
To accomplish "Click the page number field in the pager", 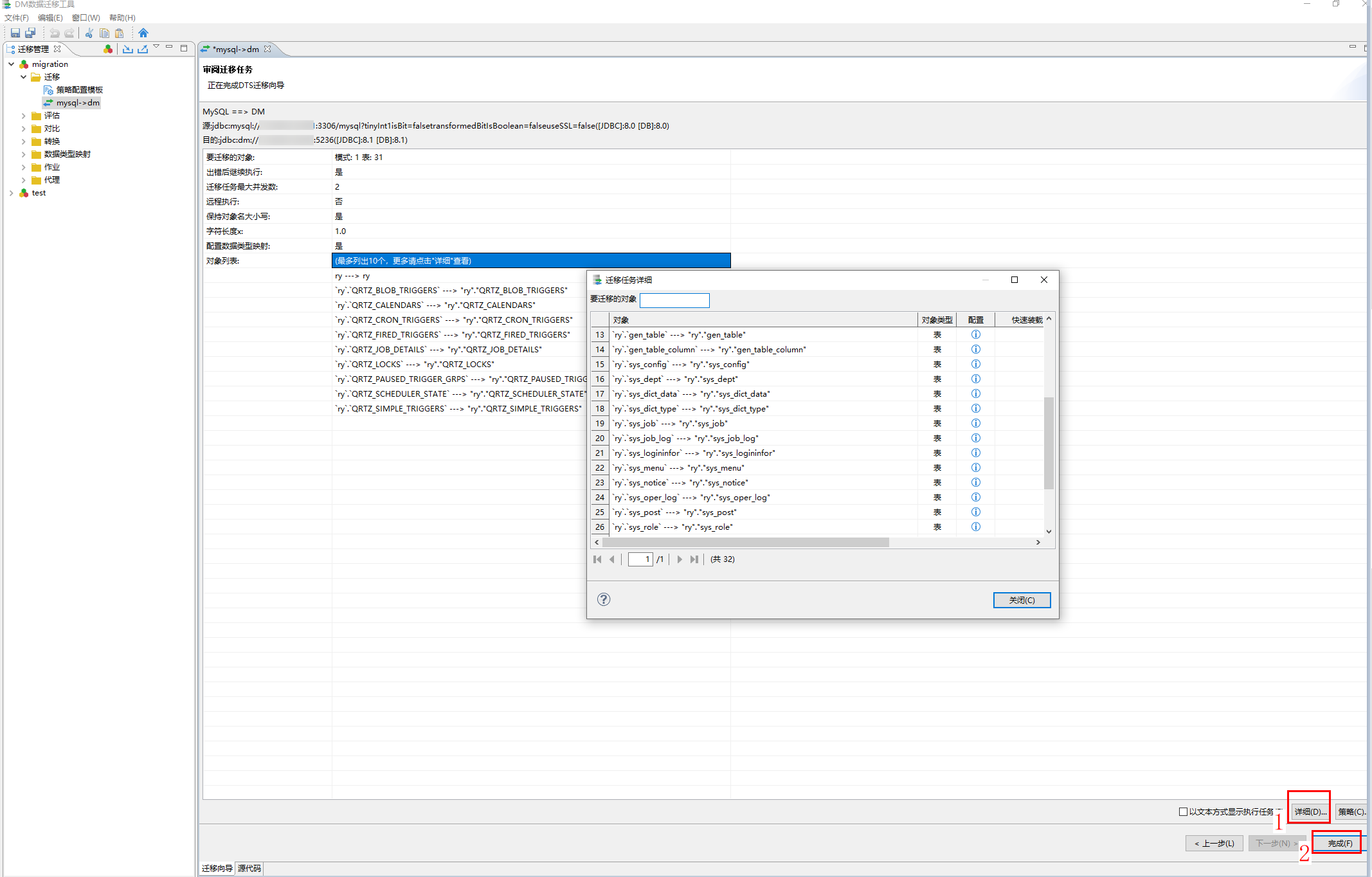I will pos(640,559).
